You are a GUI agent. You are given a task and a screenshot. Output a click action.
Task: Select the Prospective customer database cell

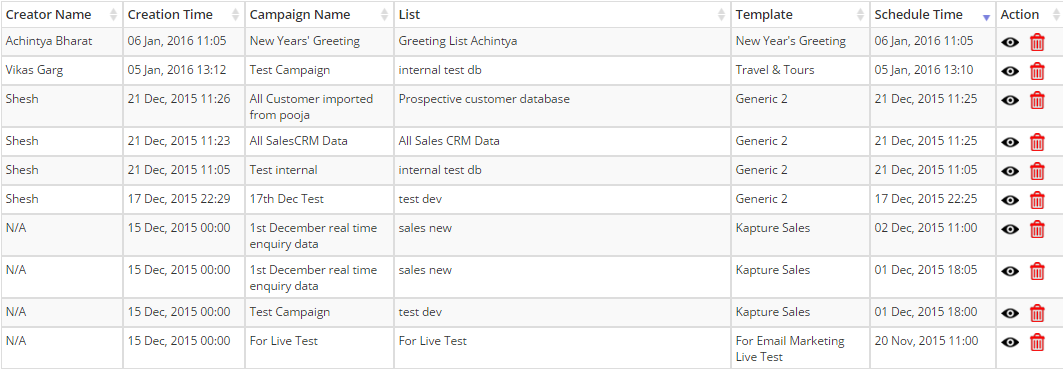(x=563, y=106)
